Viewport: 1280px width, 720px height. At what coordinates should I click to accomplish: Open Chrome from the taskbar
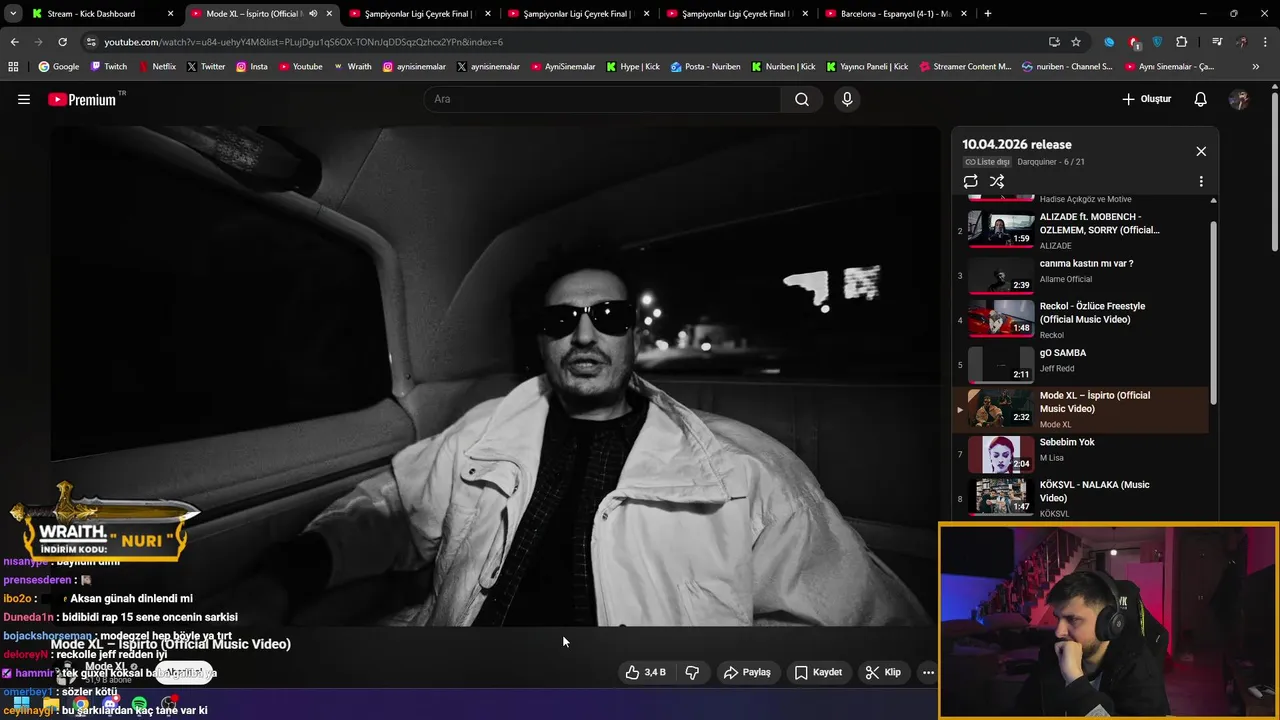[80, 704]
